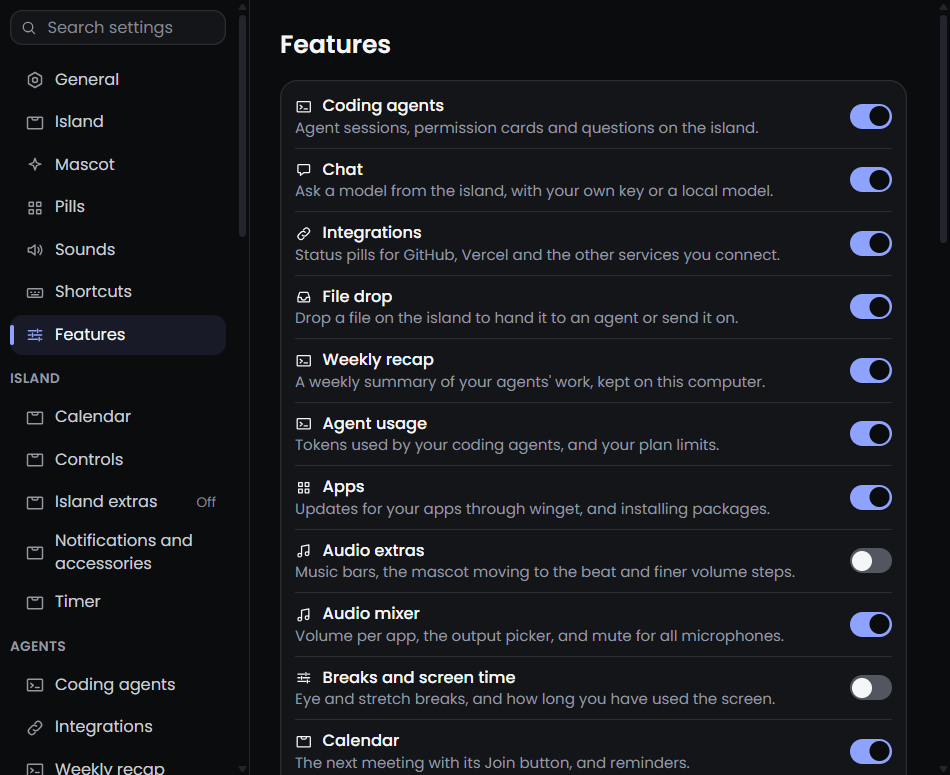Click the ISLAND section header text

[x=35, y=378]
